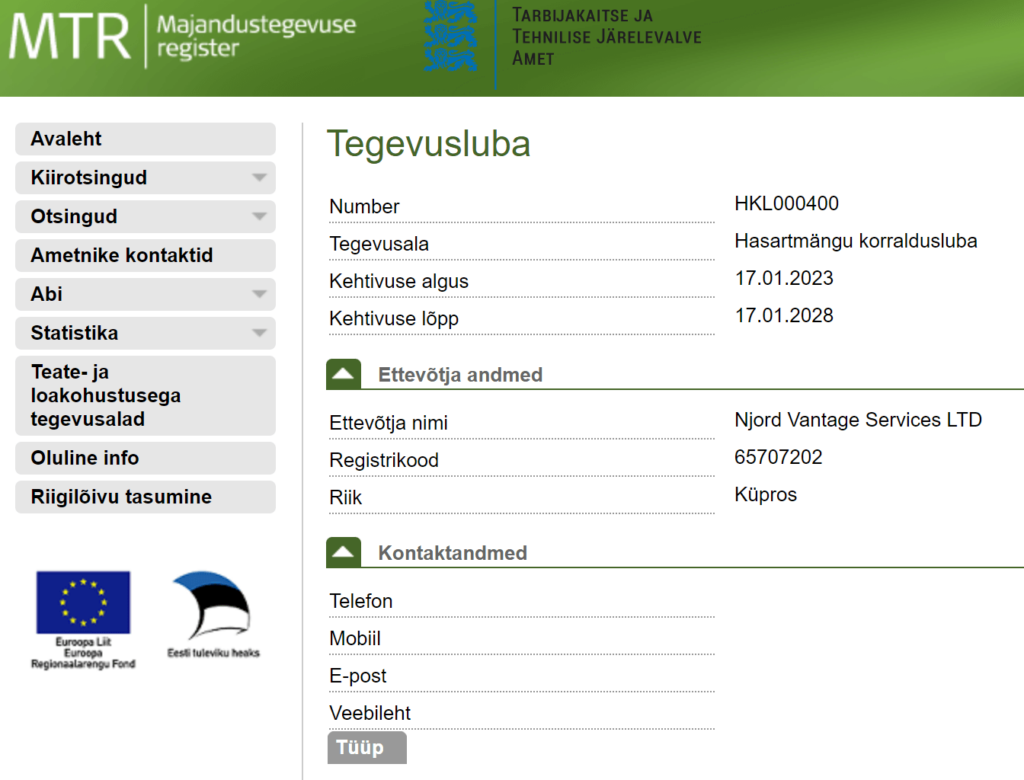Click the European Union flag logo
The image size is (1024, 780).
coord(83,603)
